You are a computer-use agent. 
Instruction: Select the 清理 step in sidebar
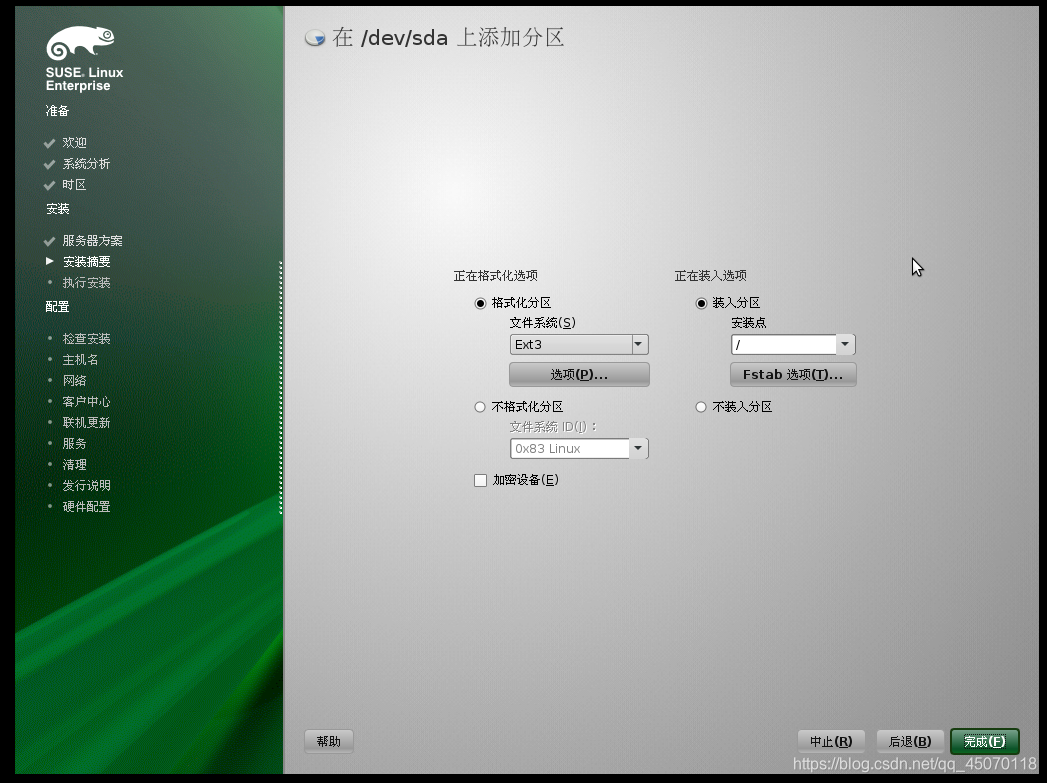[x=74, y=465]
